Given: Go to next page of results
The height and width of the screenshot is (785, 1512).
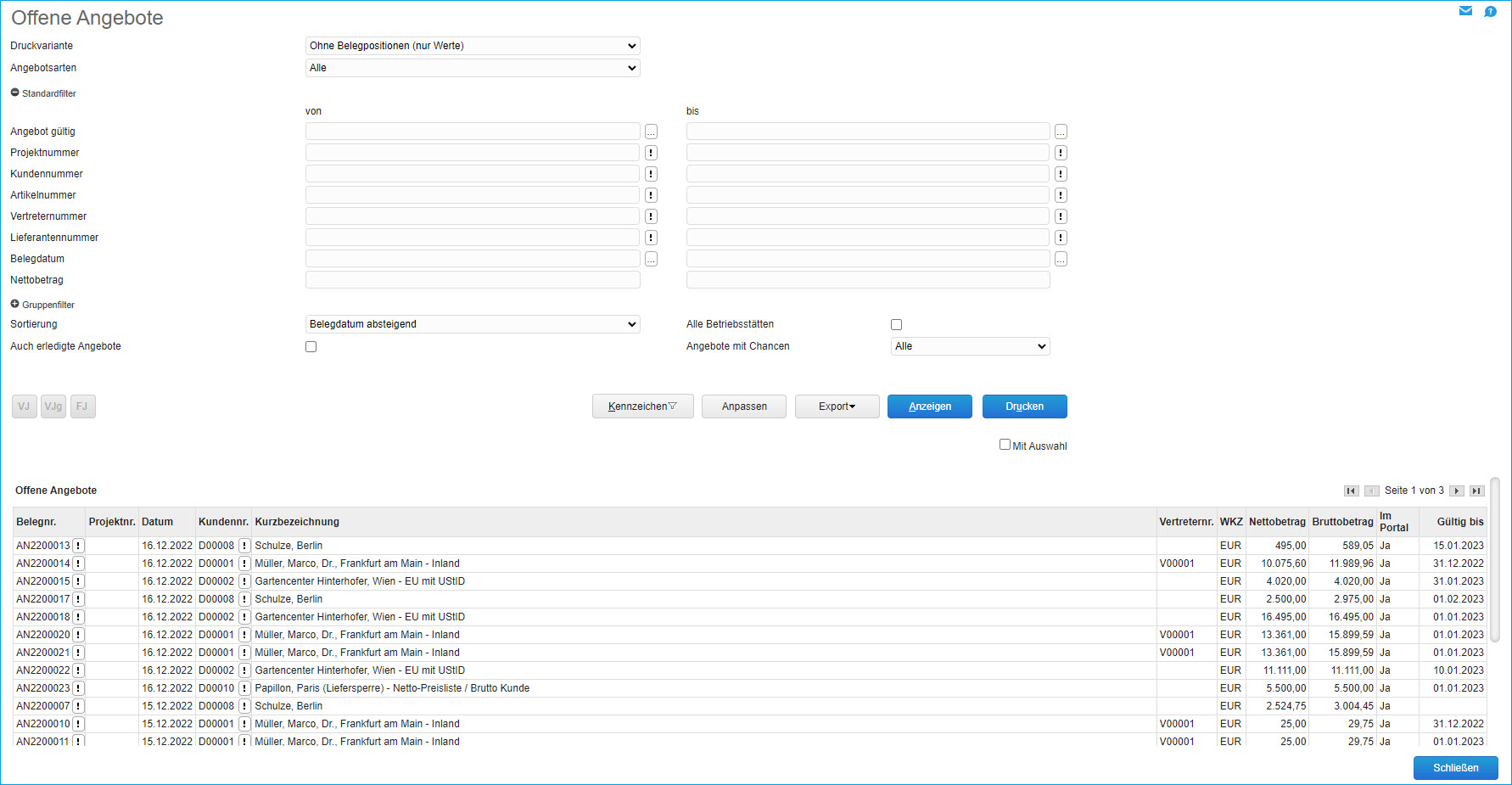Looking at the screenshot, I should [1456, 491].
